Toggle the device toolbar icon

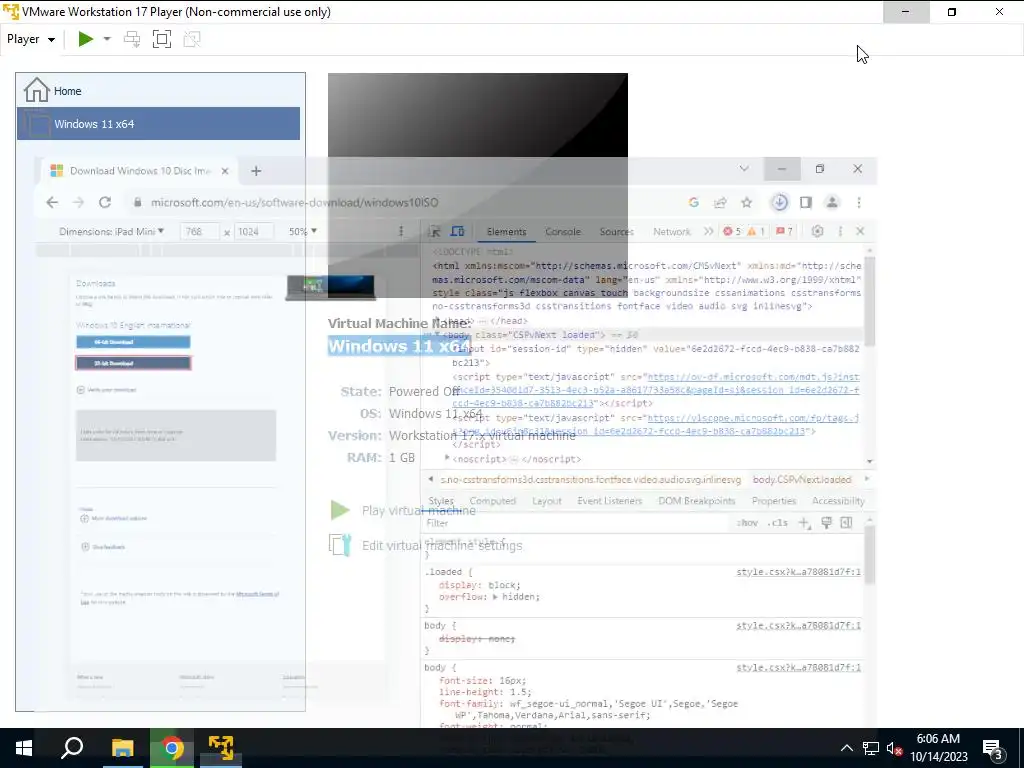[x=457, y=231]
